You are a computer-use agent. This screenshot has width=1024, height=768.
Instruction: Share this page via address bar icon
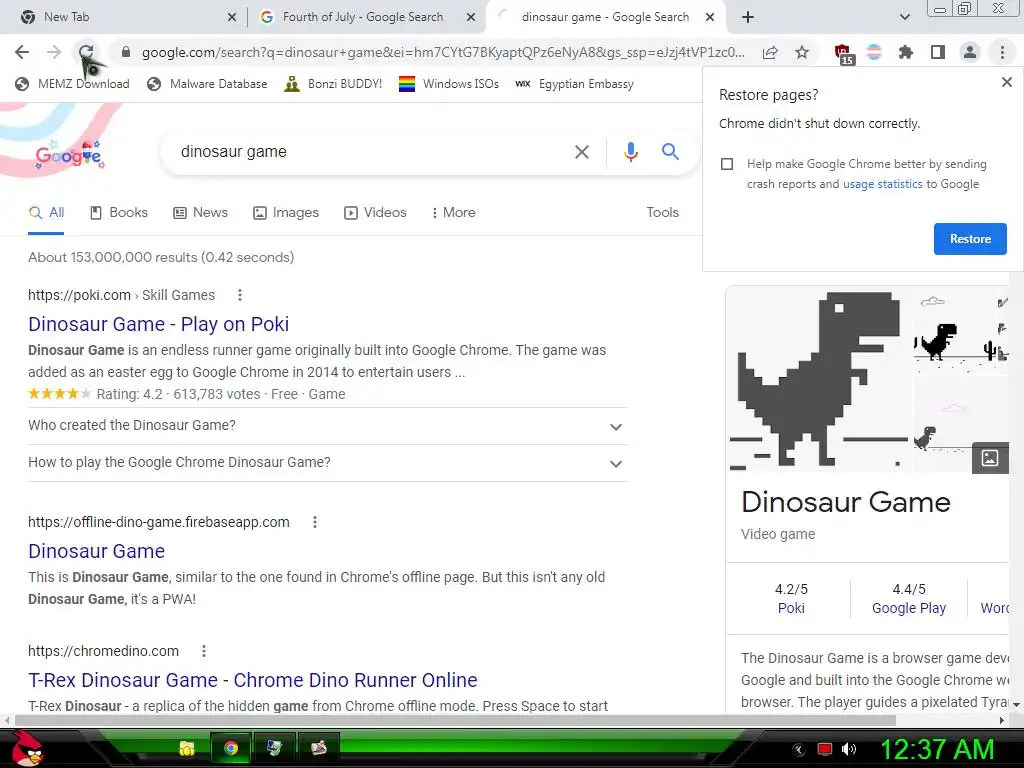point(770,52)
